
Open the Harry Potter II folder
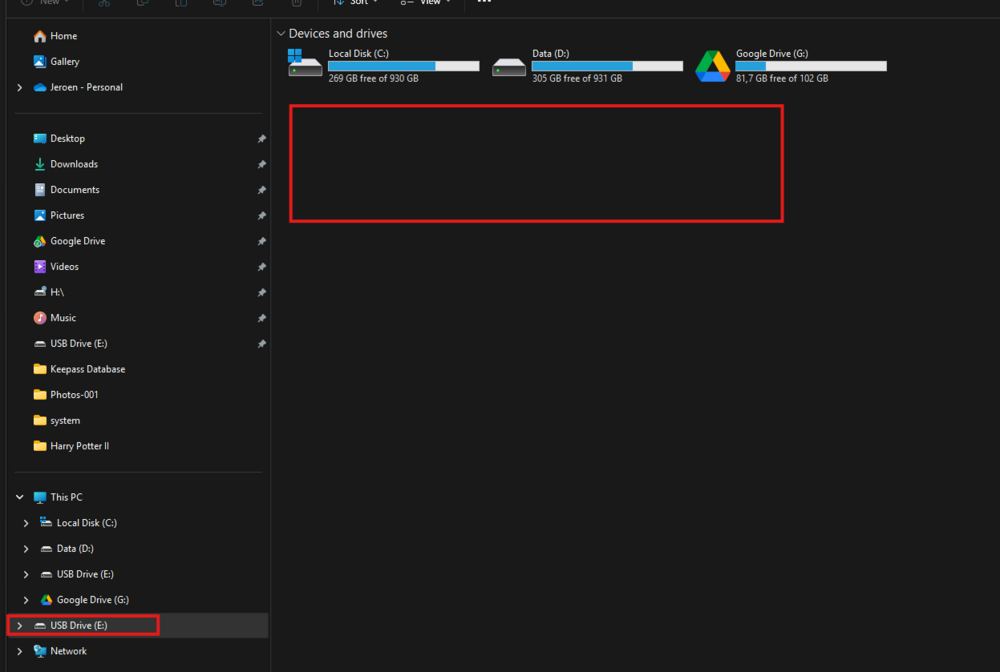coord(71,446)
